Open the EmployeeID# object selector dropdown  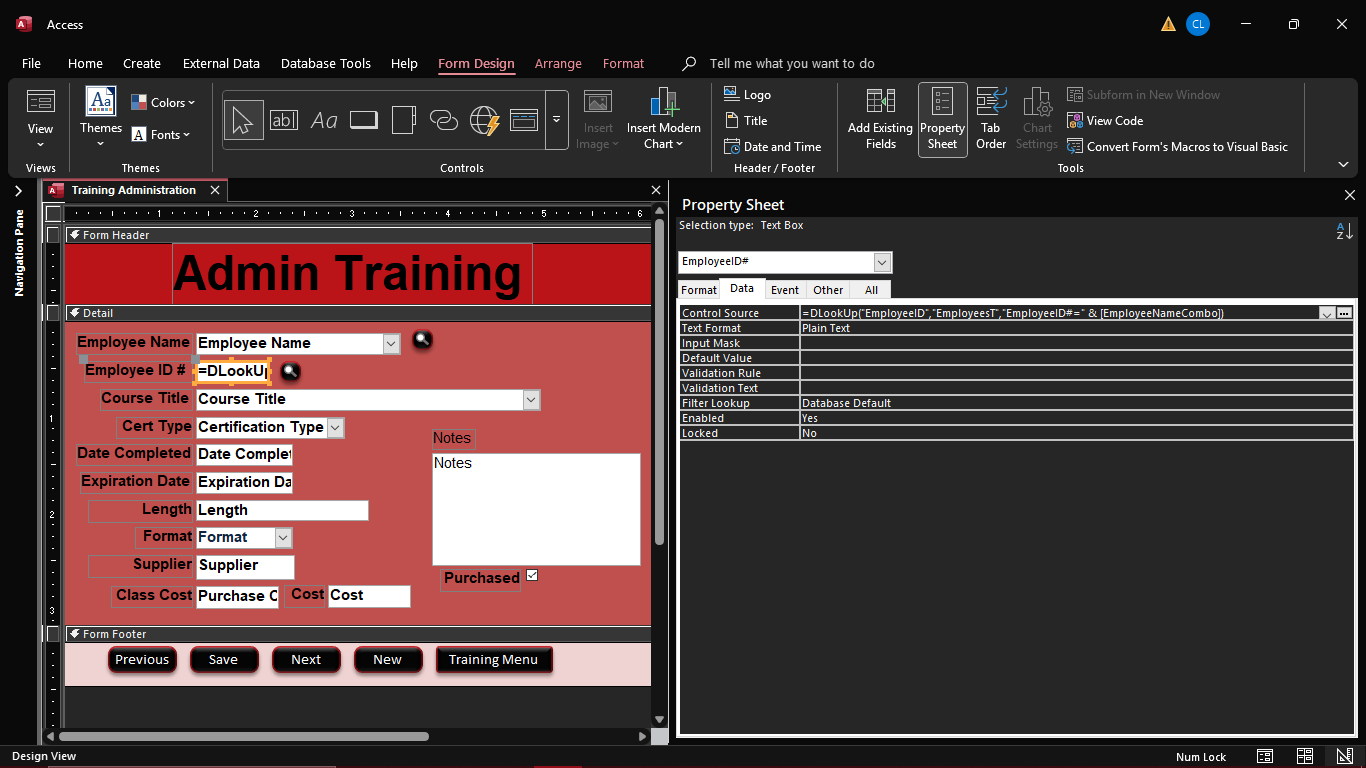pyautogui.click(x=882, y=262)
